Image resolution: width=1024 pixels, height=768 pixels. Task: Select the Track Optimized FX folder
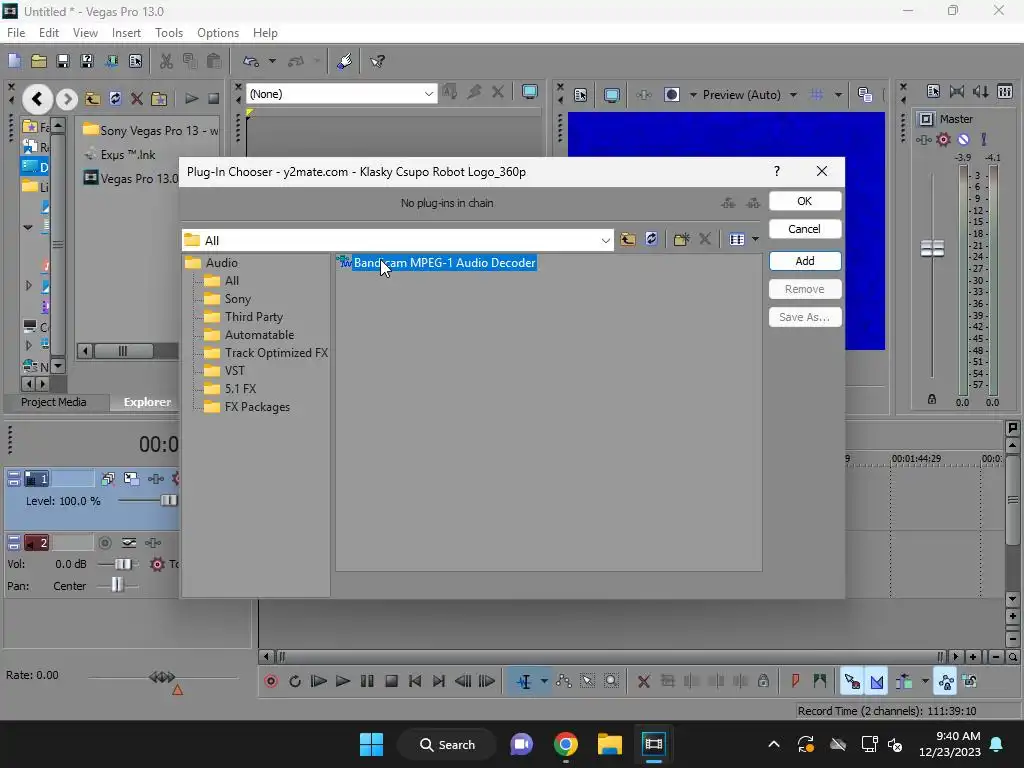(x=266, y=353)
